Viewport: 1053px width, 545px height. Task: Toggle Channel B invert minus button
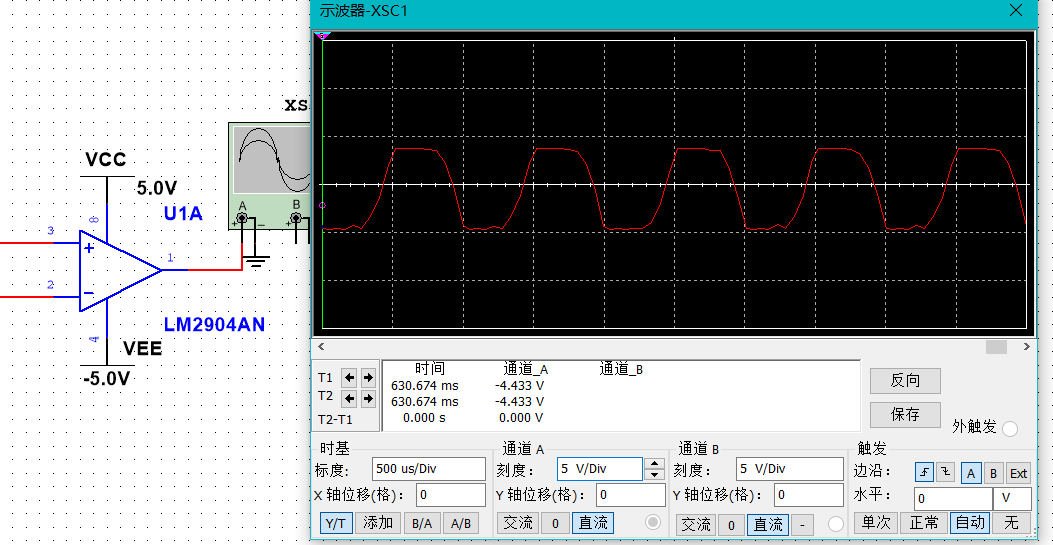click(803, 524)
